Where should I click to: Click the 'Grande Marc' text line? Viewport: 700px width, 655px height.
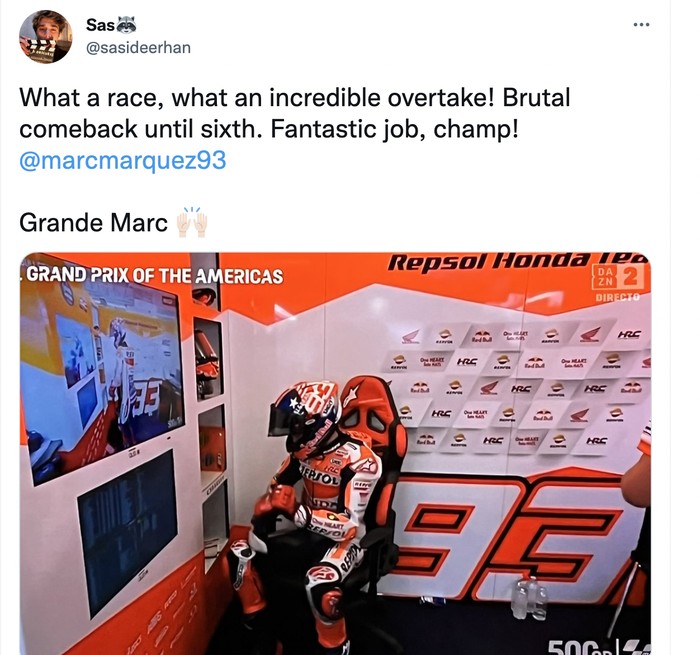pos(93,222)
